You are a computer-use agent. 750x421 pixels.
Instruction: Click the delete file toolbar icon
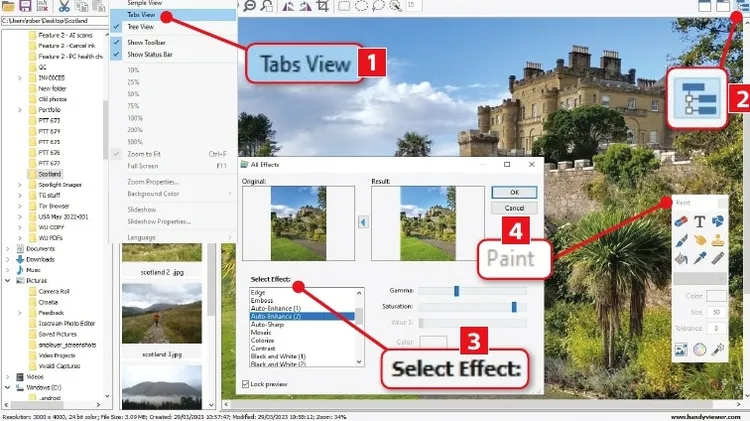[42, 6]
